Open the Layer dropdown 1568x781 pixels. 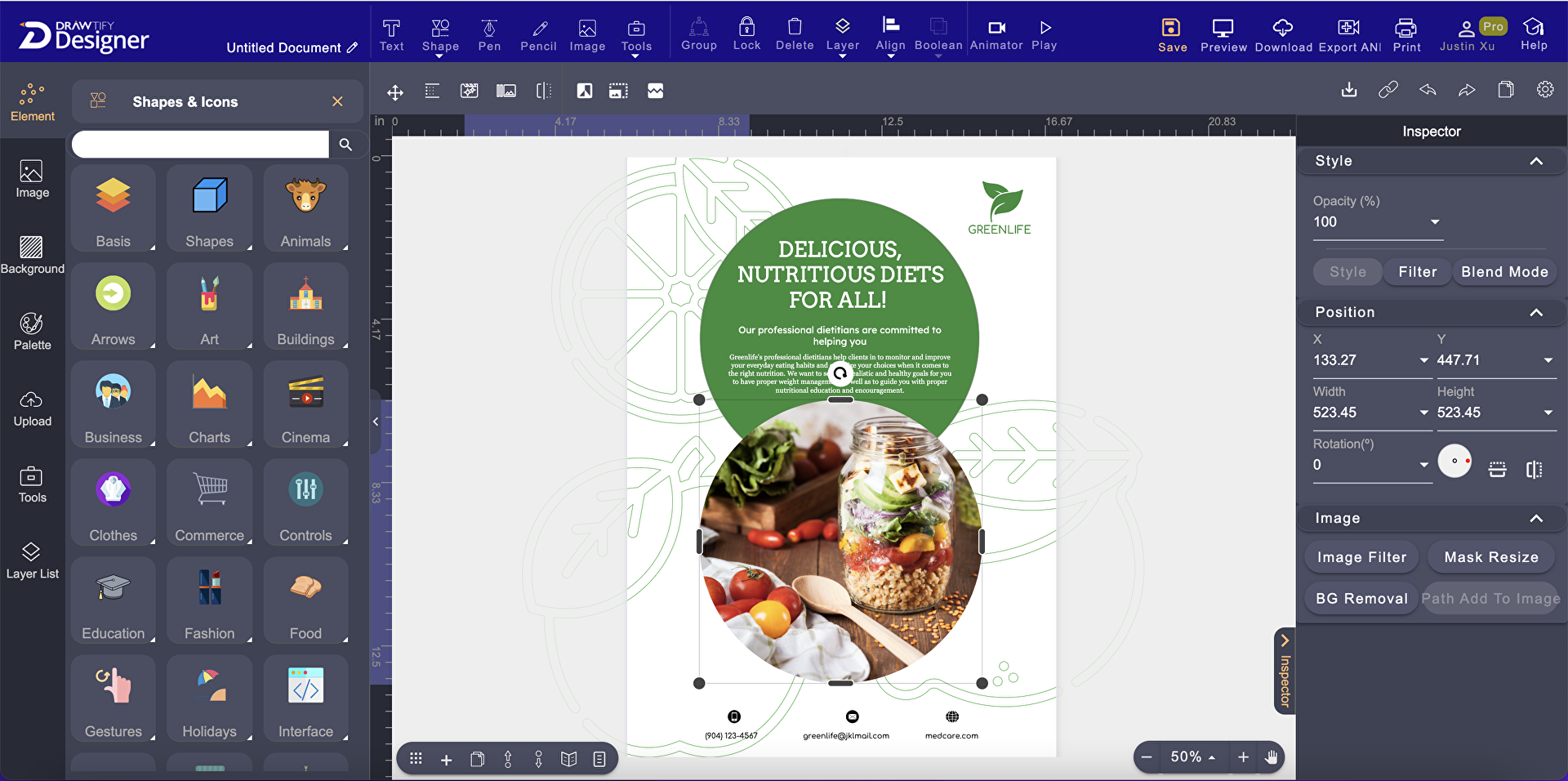coord(843,36)
